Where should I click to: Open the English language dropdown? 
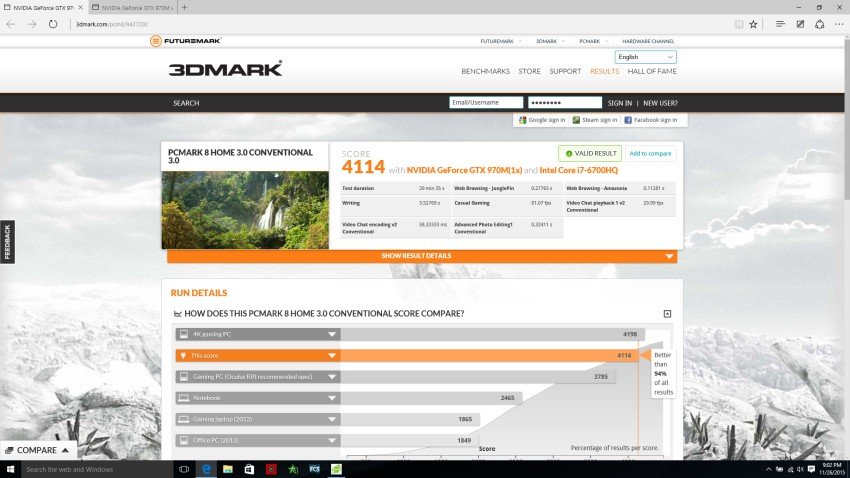(x=645, y=57)
